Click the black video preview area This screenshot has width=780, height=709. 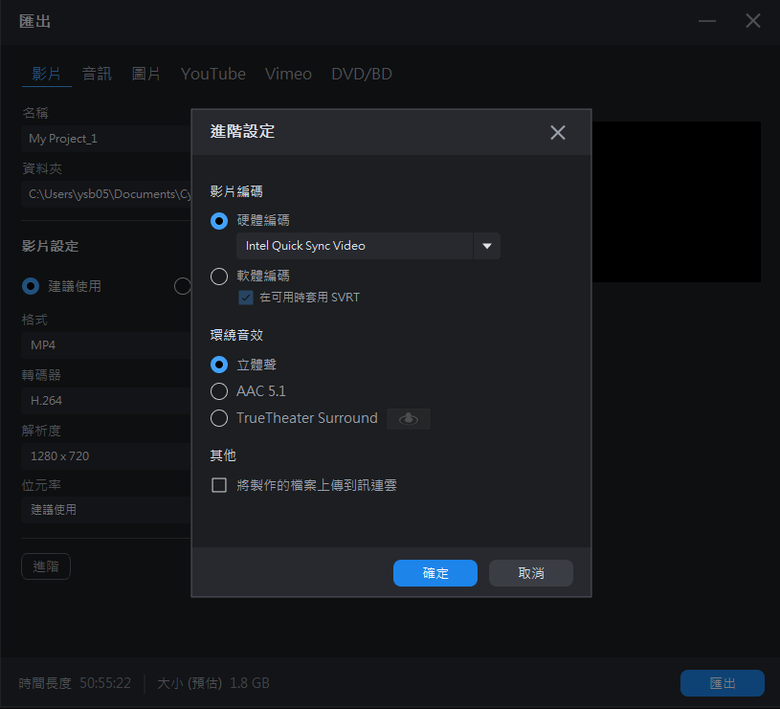[677, 202]
